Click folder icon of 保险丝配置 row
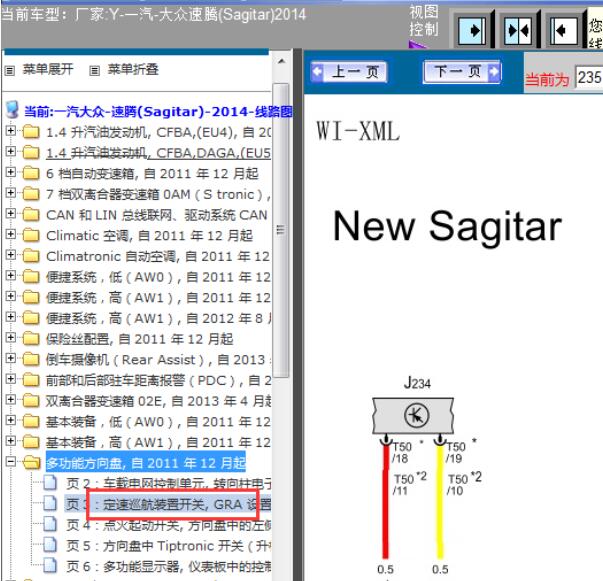The height and width of the screenshot is (581, 603). [31, 338]
